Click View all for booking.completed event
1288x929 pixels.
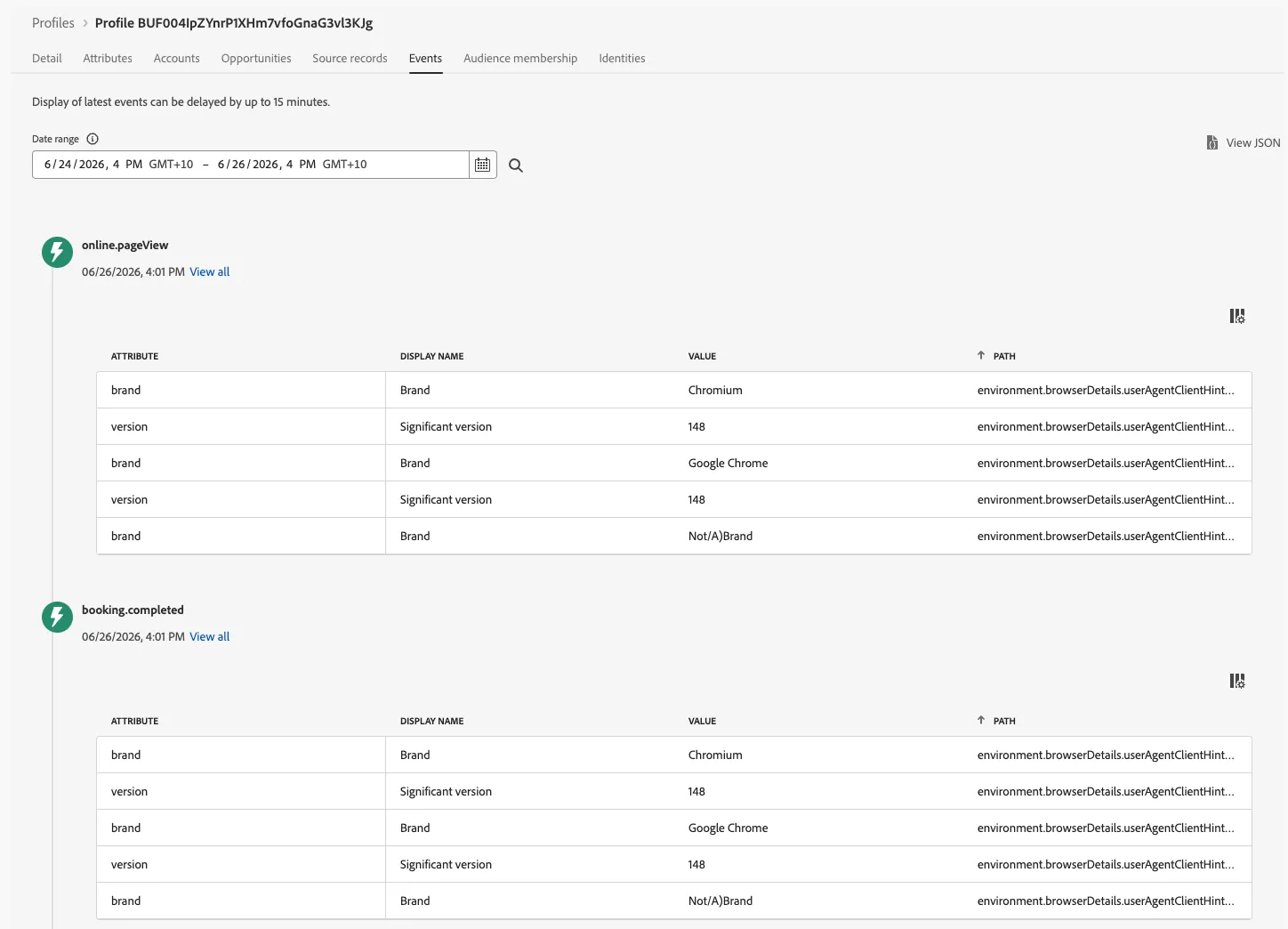point(209,636)
